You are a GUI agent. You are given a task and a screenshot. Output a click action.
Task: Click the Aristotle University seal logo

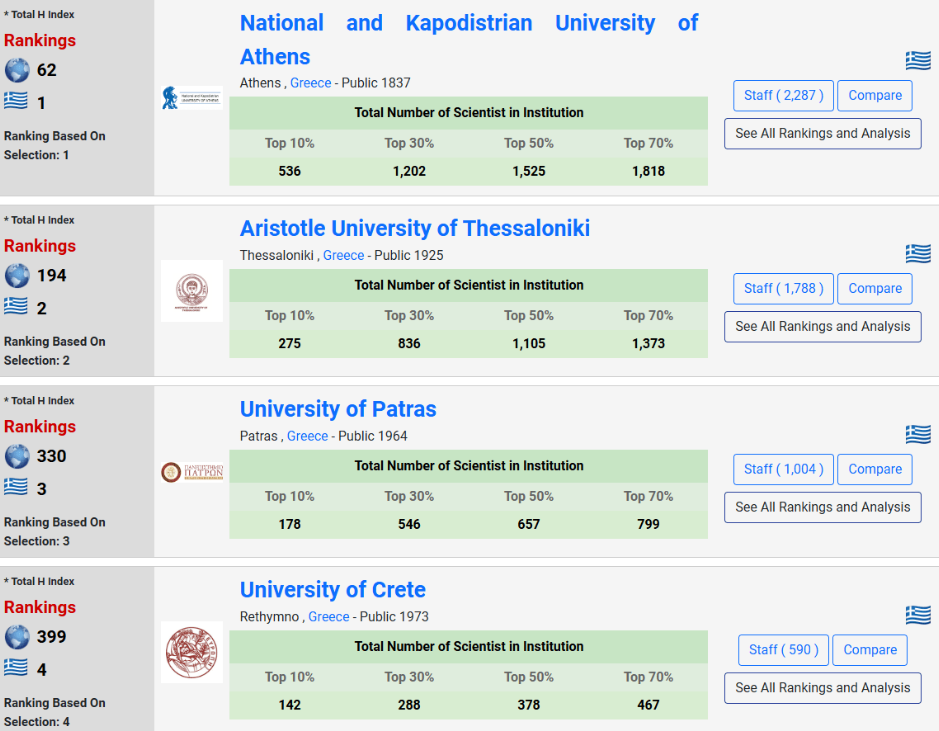click(x=191, y=291)
